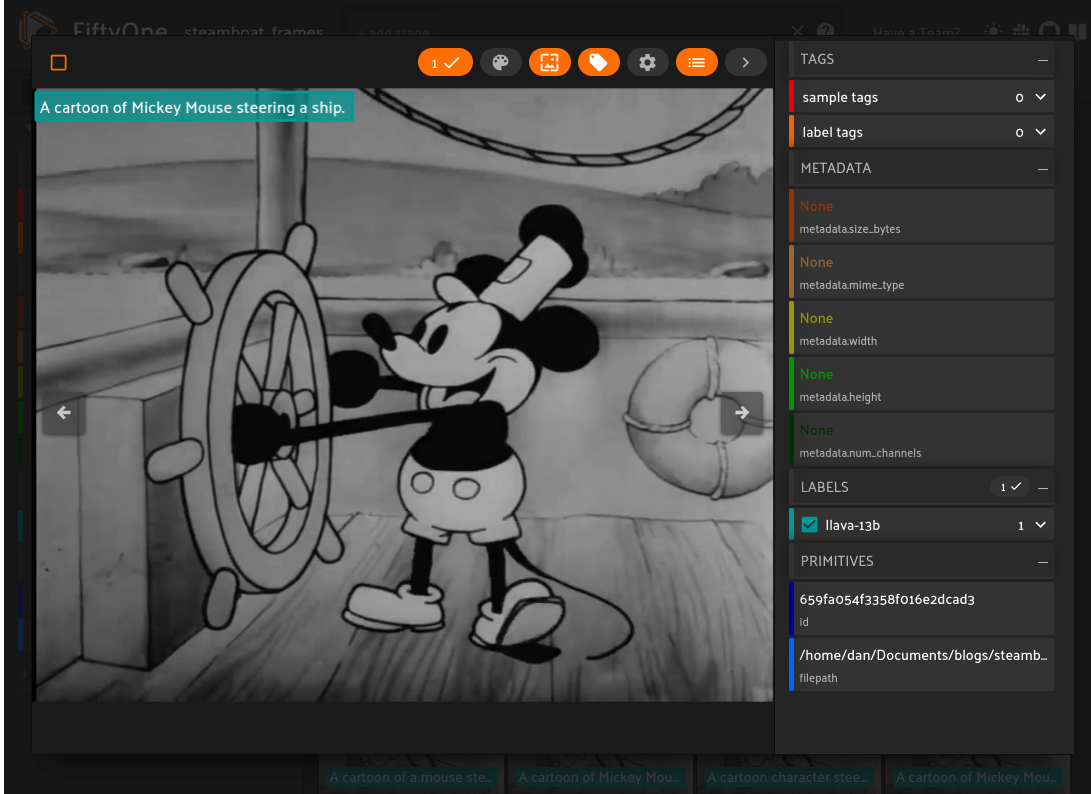Image resolution: width=1091 pixels, height=794 pixels.
Task: Open the tag sample icon
Action: [x=598, y=63]
